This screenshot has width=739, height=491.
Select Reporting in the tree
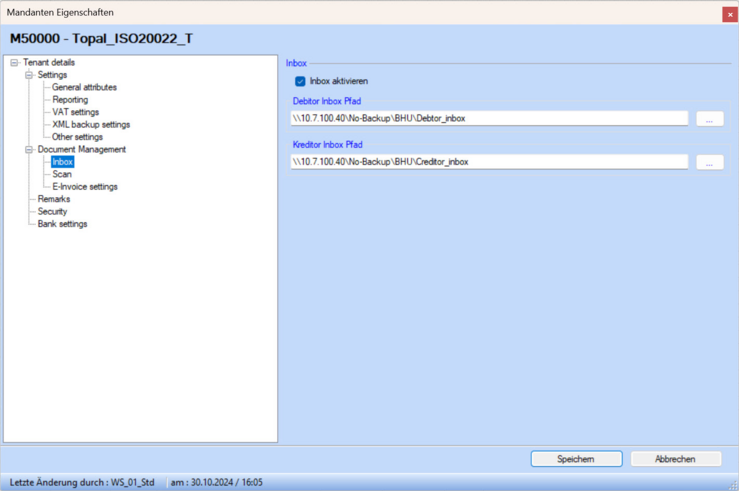(x=70, y=100)
